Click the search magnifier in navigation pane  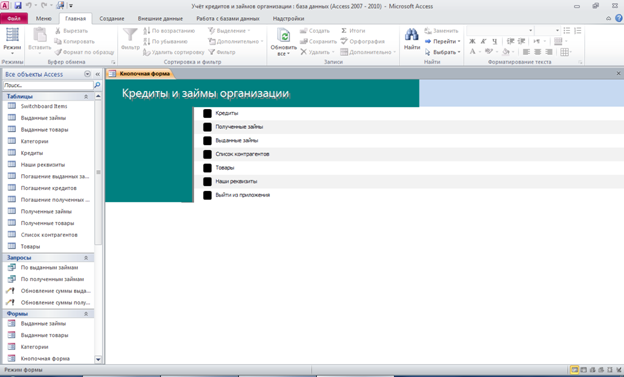coord(97,85)
